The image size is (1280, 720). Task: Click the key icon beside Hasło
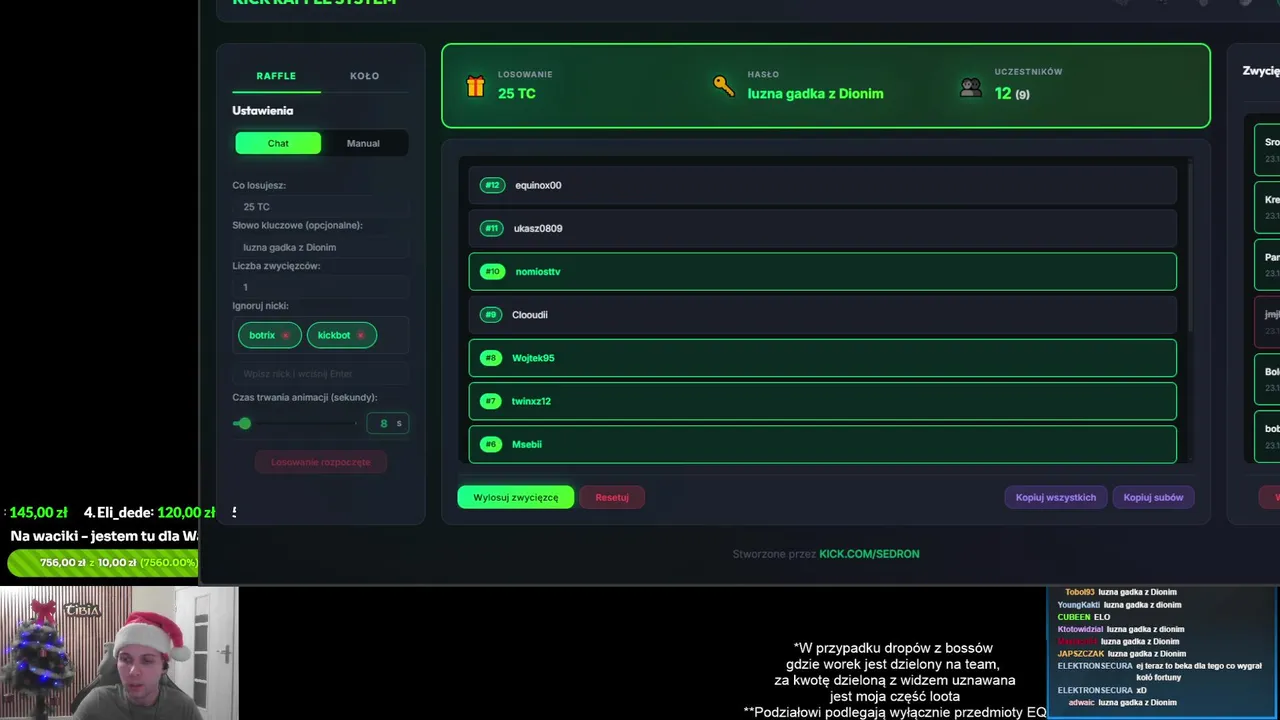point(723,85)
